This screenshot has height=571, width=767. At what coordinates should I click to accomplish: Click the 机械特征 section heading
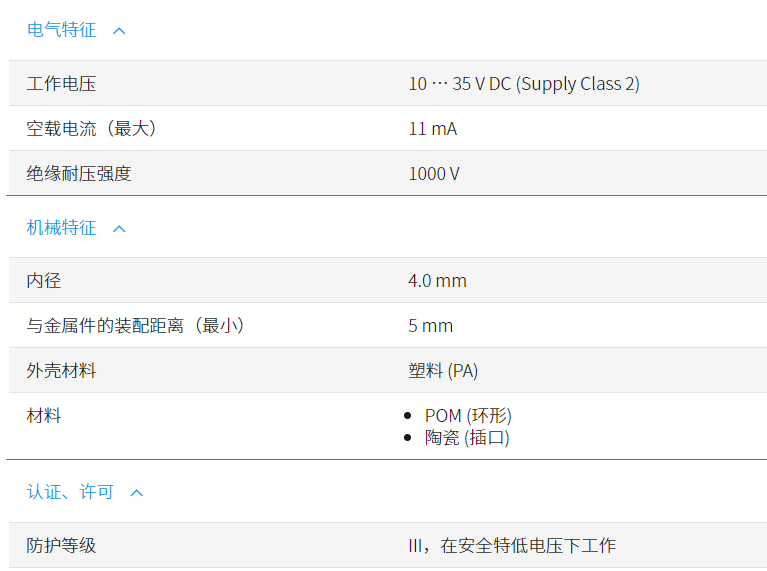62,228
